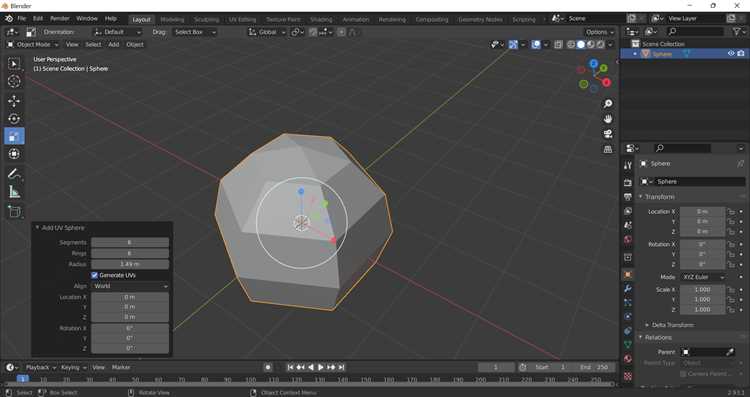750x397 pixels.
Task: Open the Object Data green triangle tab
Action: click(x=628, y=345)
